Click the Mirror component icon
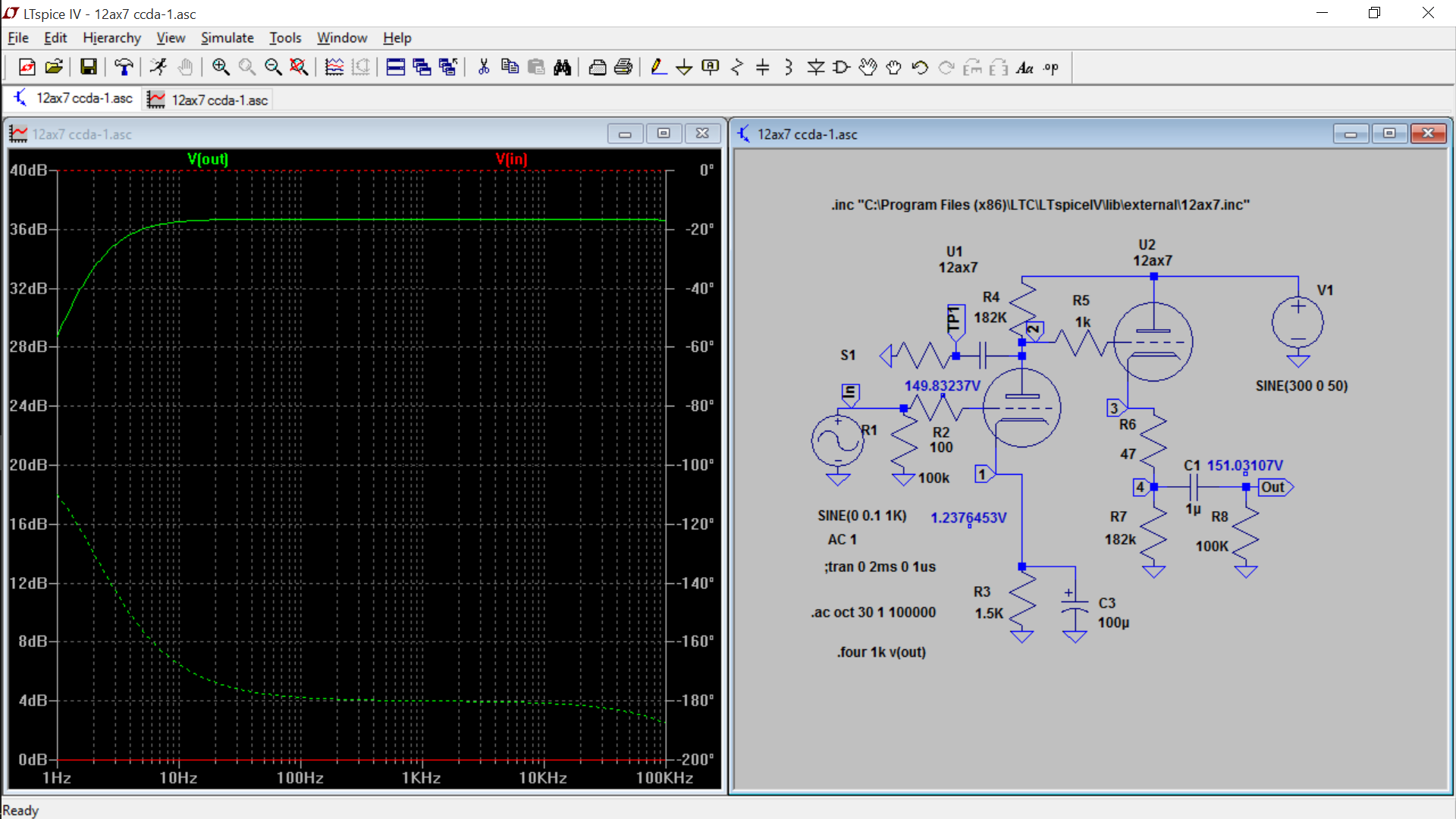The width and height of the screenshot is (1456, 819). (x=999, y=67)
